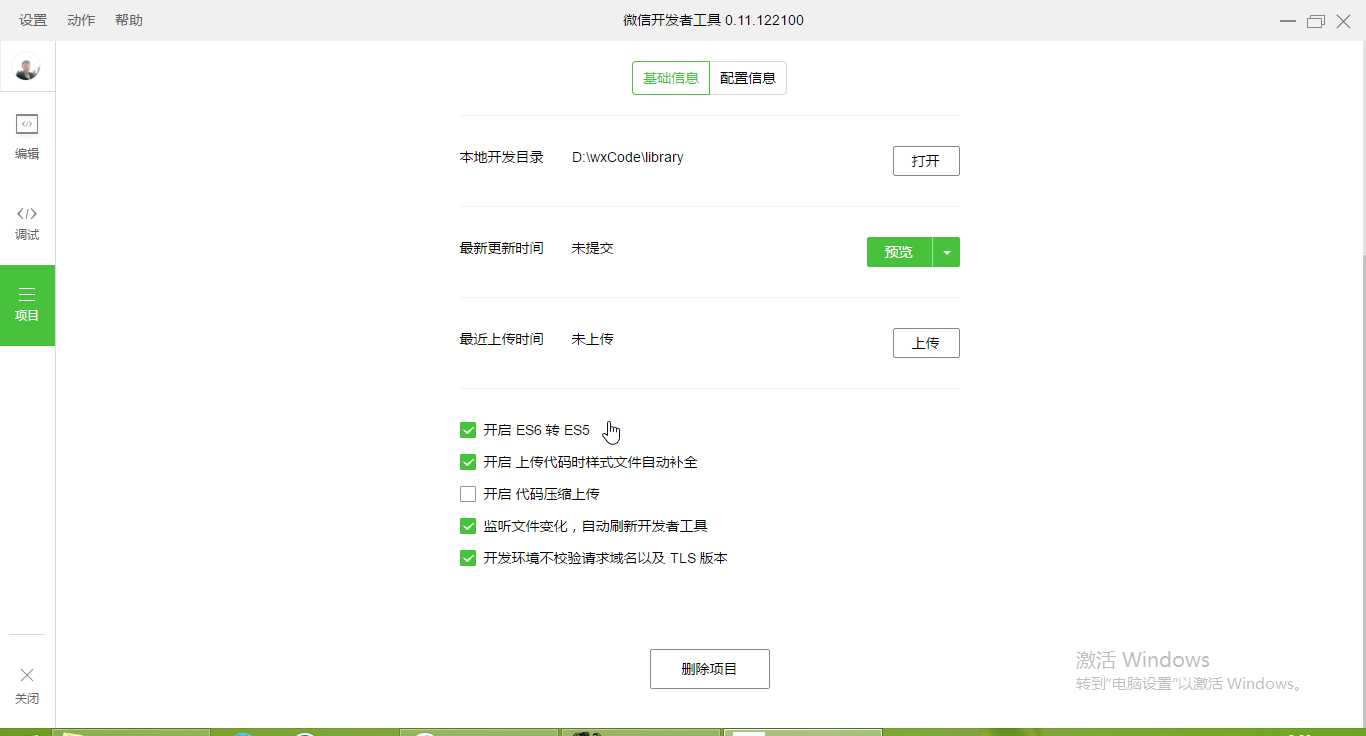This screenshot has width=1366, height=736.
Task: Click the green 预览 button
Action: 899,252
